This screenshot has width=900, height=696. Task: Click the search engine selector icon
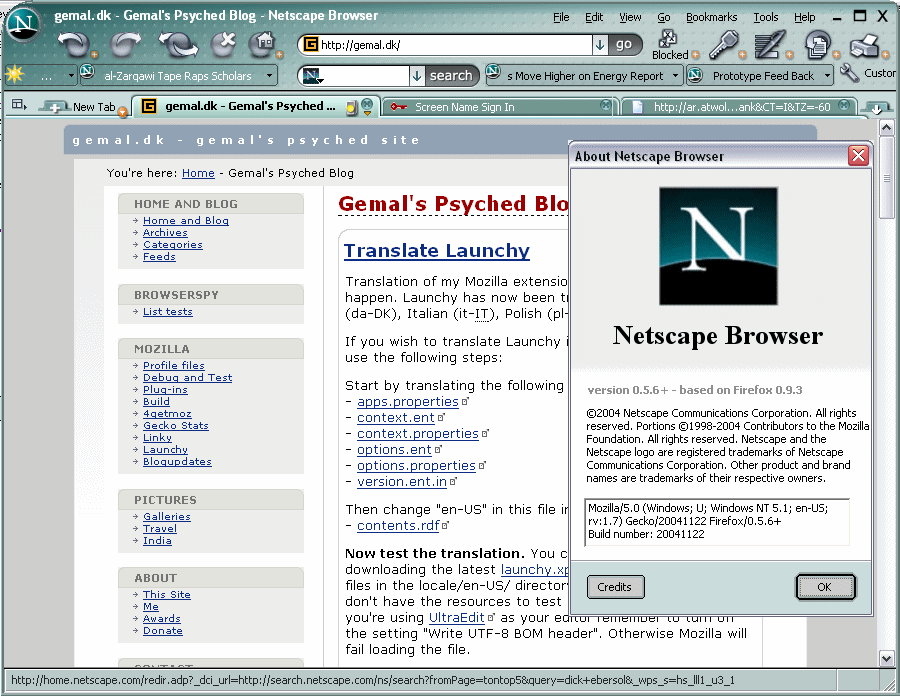312,76
